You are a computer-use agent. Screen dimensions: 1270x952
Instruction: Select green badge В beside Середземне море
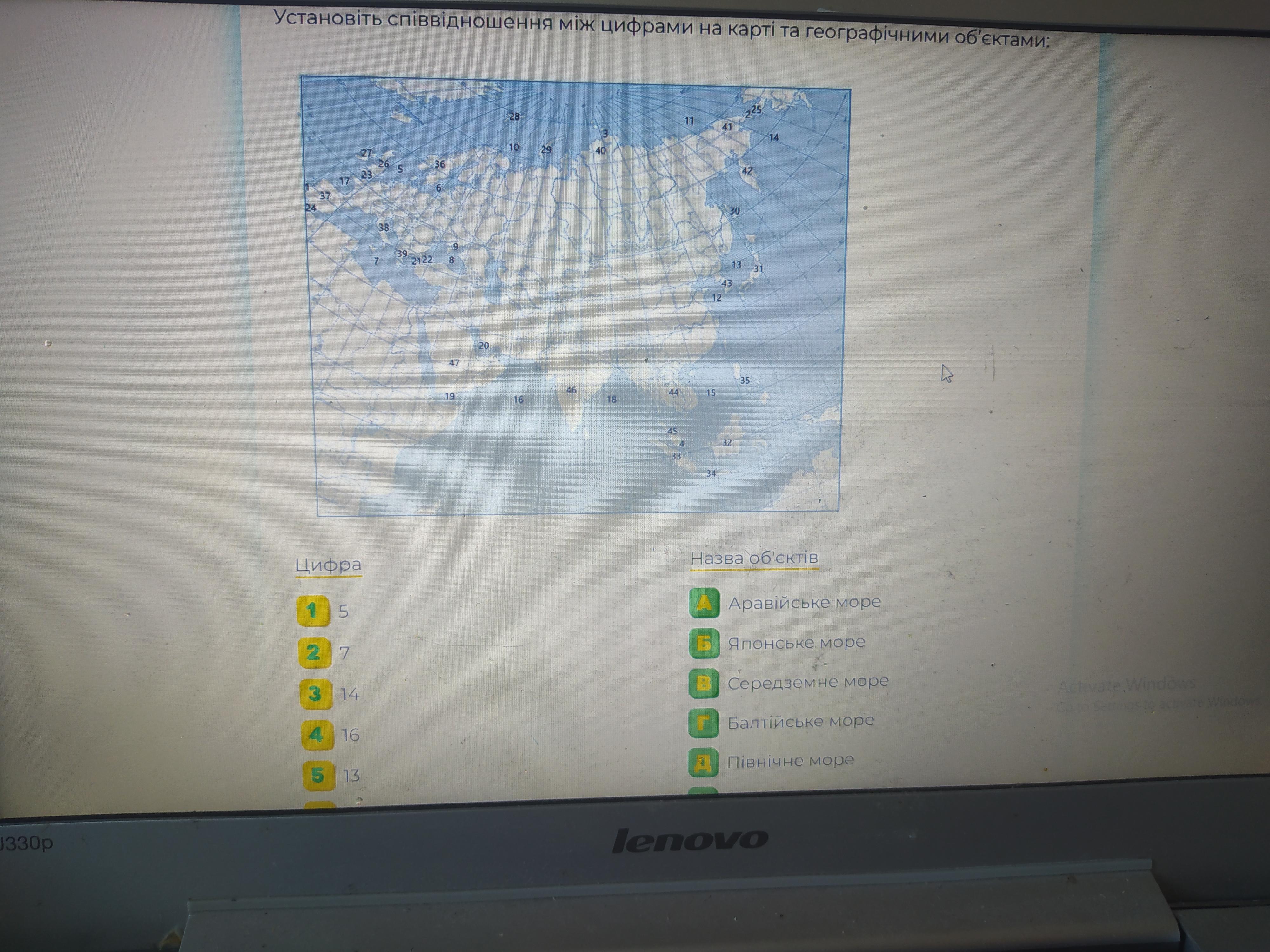click(704, 684)
